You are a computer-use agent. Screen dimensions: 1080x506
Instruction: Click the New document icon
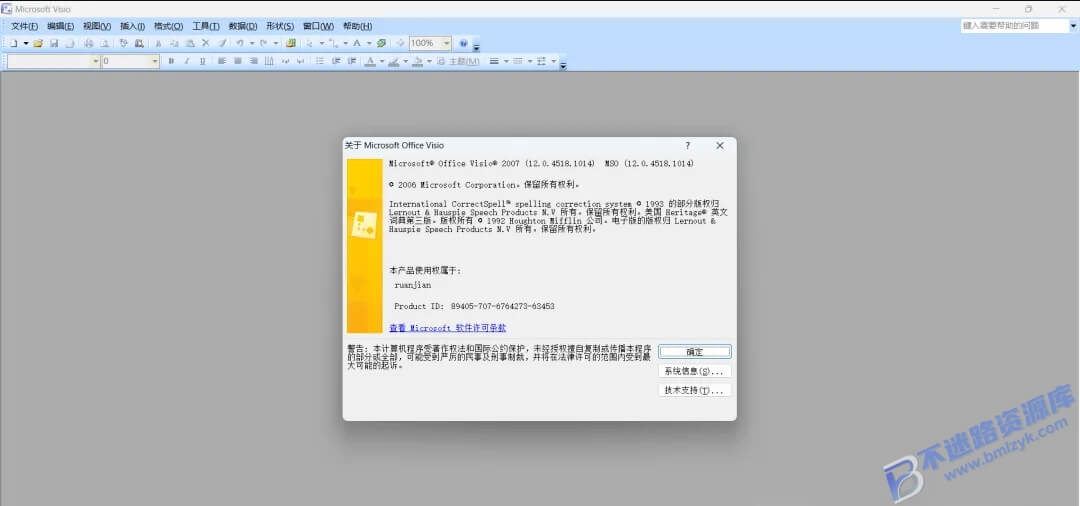(14, 43)
